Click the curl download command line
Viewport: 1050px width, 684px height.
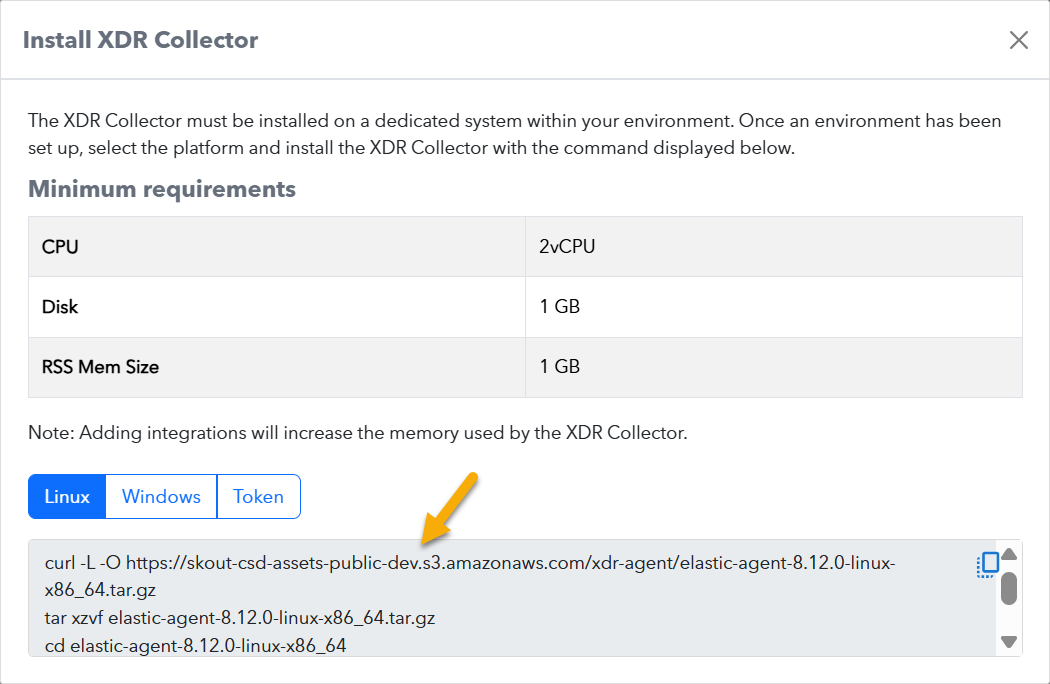(x=469, y=564)
